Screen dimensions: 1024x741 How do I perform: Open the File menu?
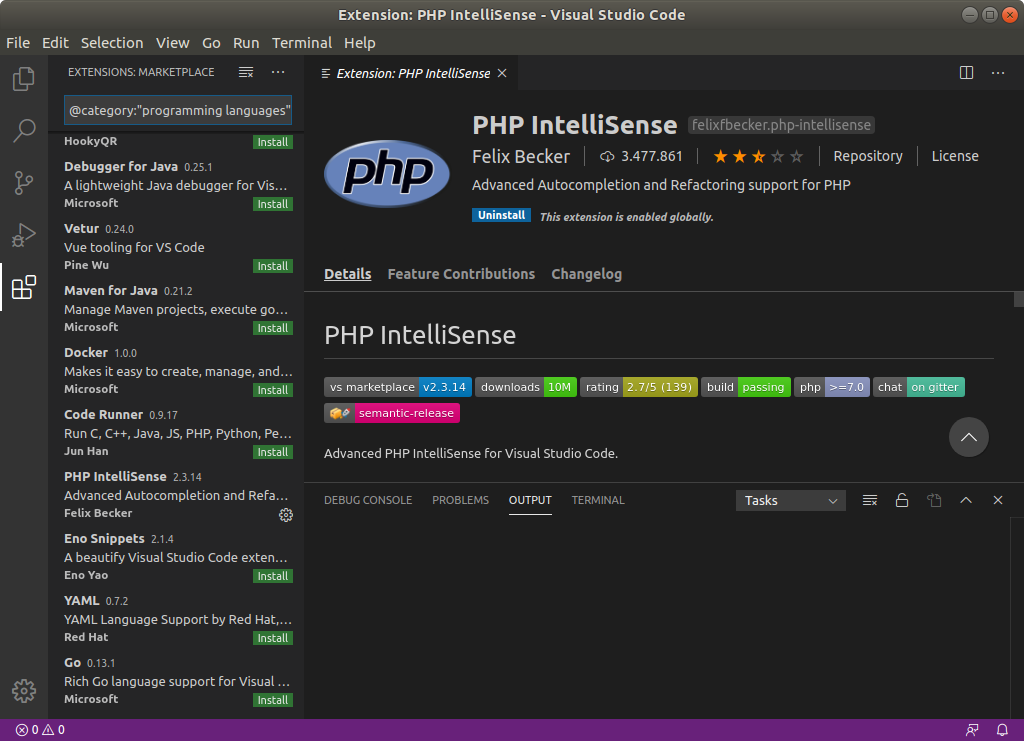click(18, 43)
